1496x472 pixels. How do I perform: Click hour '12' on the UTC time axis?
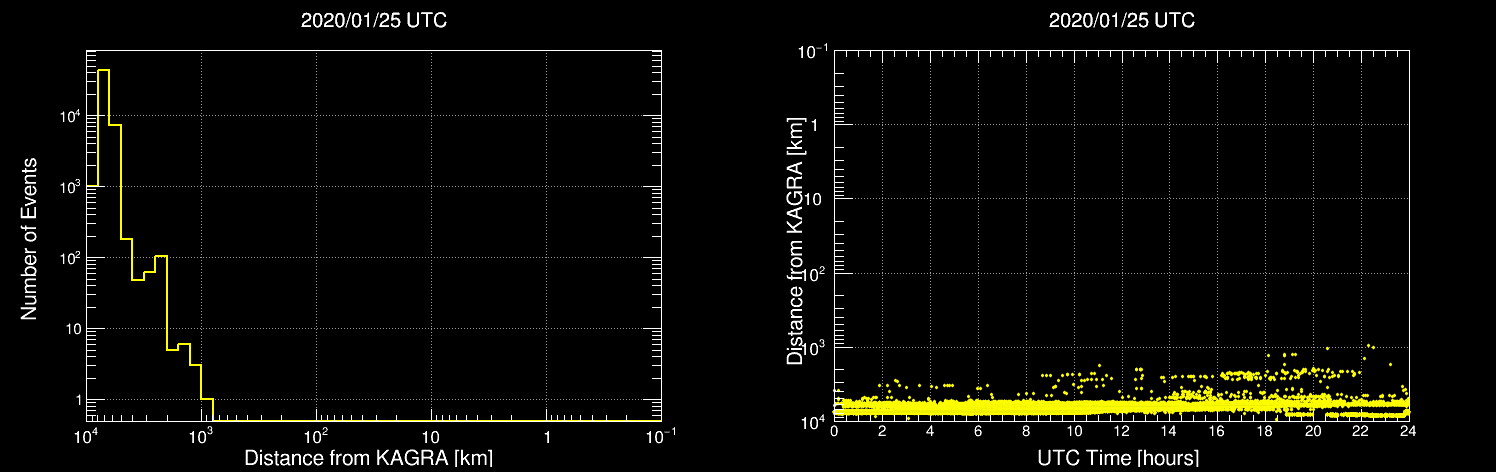[1122, 433]
